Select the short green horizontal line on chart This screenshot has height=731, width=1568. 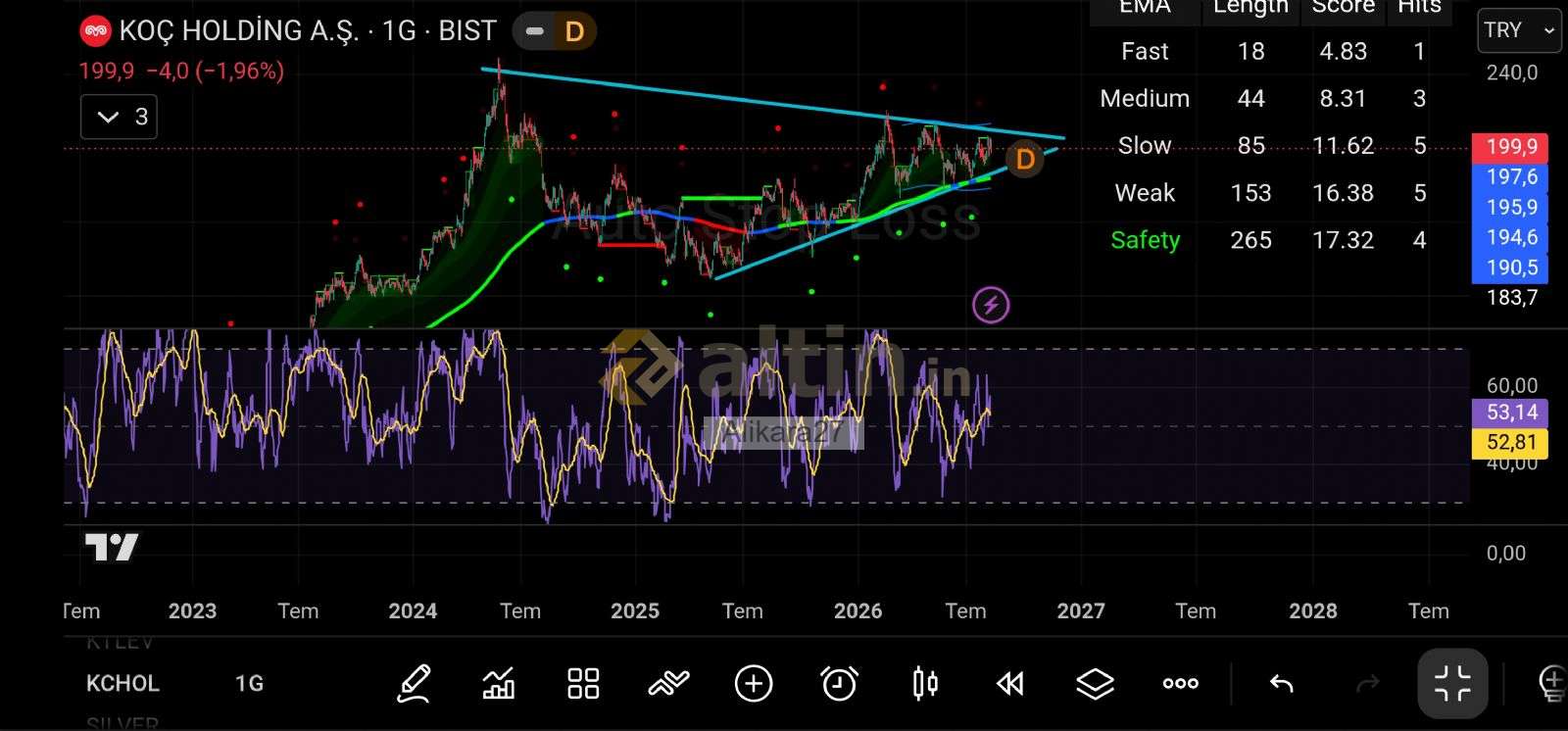click(721, 198)
